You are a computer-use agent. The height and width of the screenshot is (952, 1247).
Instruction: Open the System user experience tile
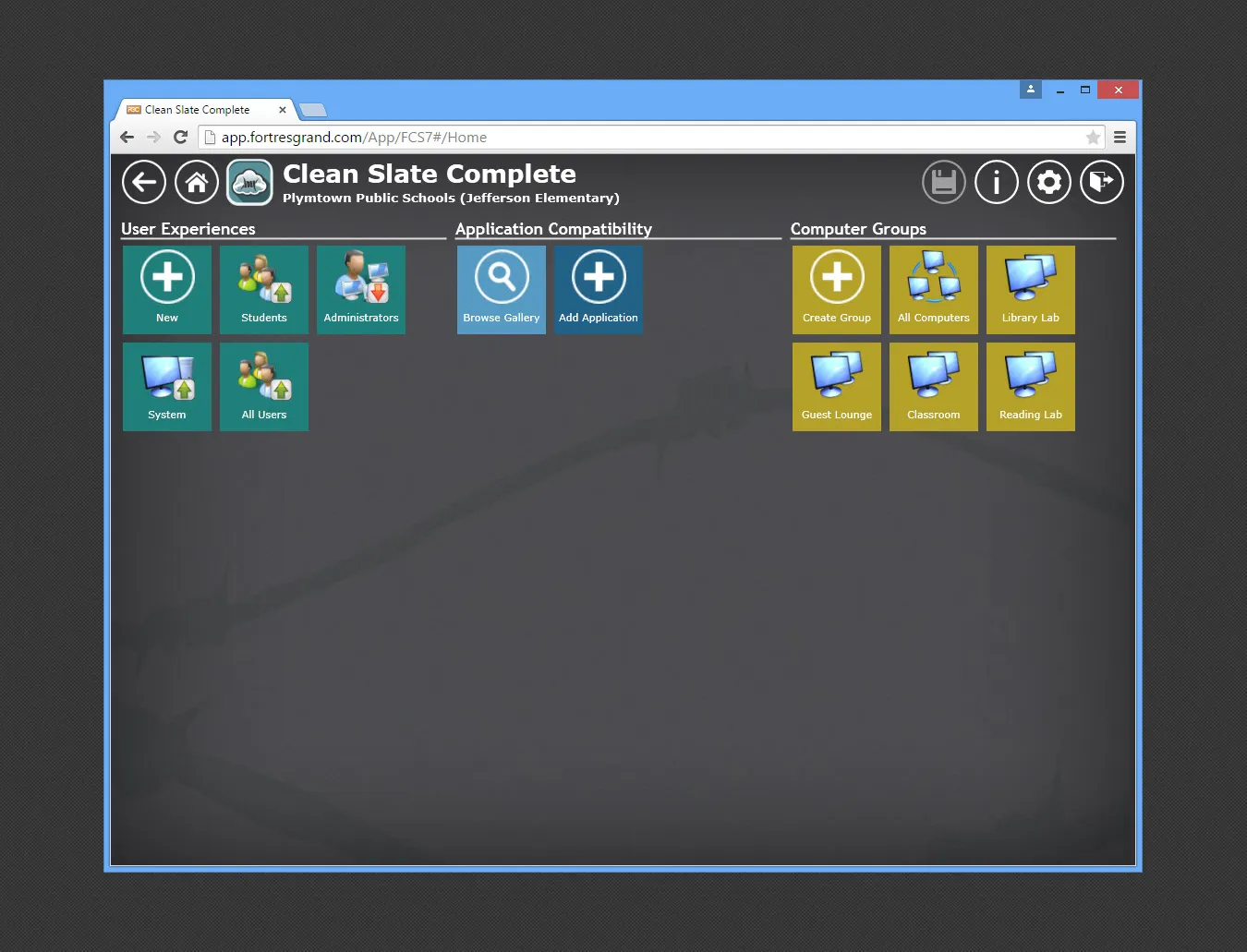point(167,387)
